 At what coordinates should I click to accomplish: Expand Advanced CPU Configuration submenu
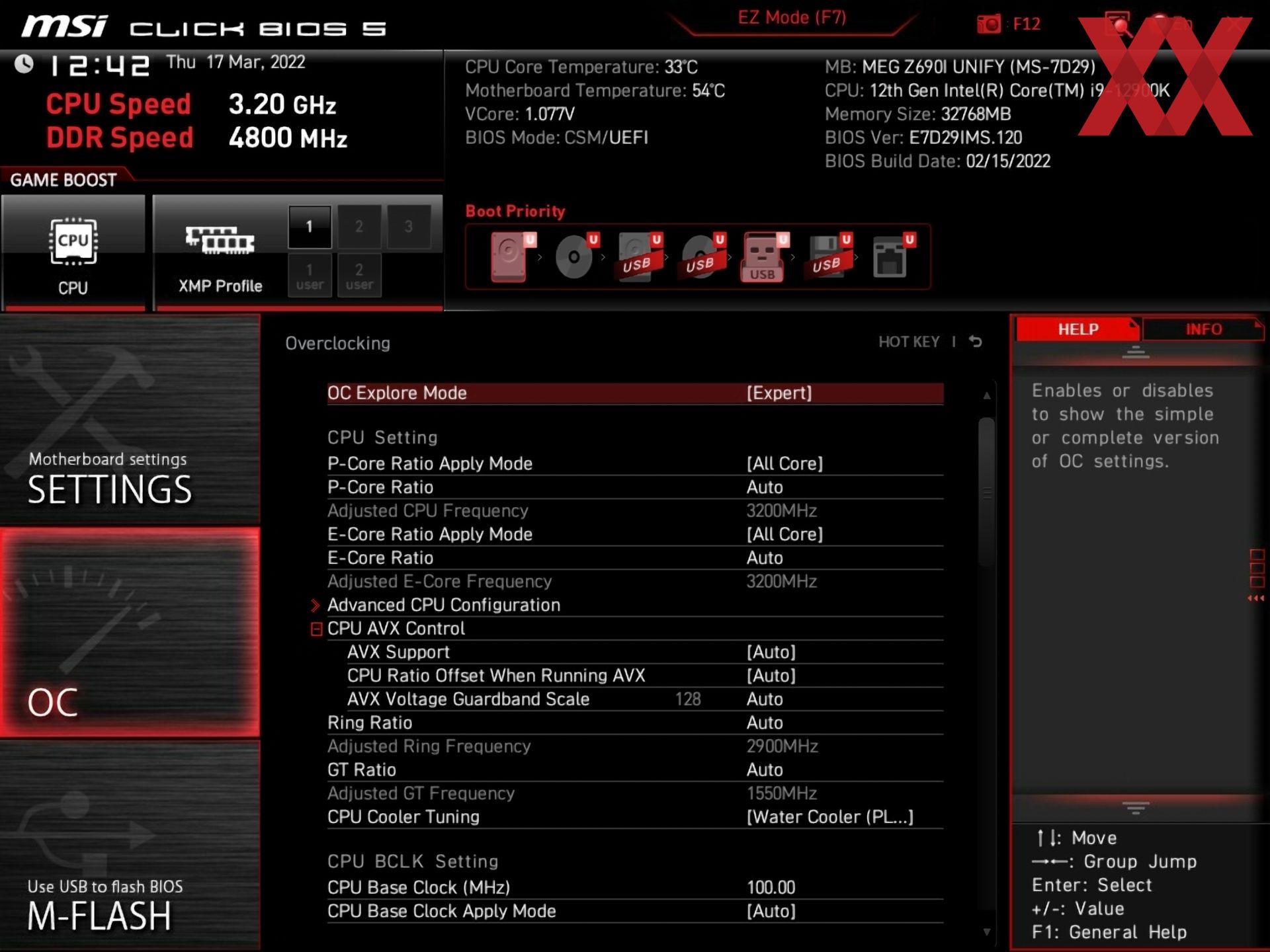(x=635, y=605)
